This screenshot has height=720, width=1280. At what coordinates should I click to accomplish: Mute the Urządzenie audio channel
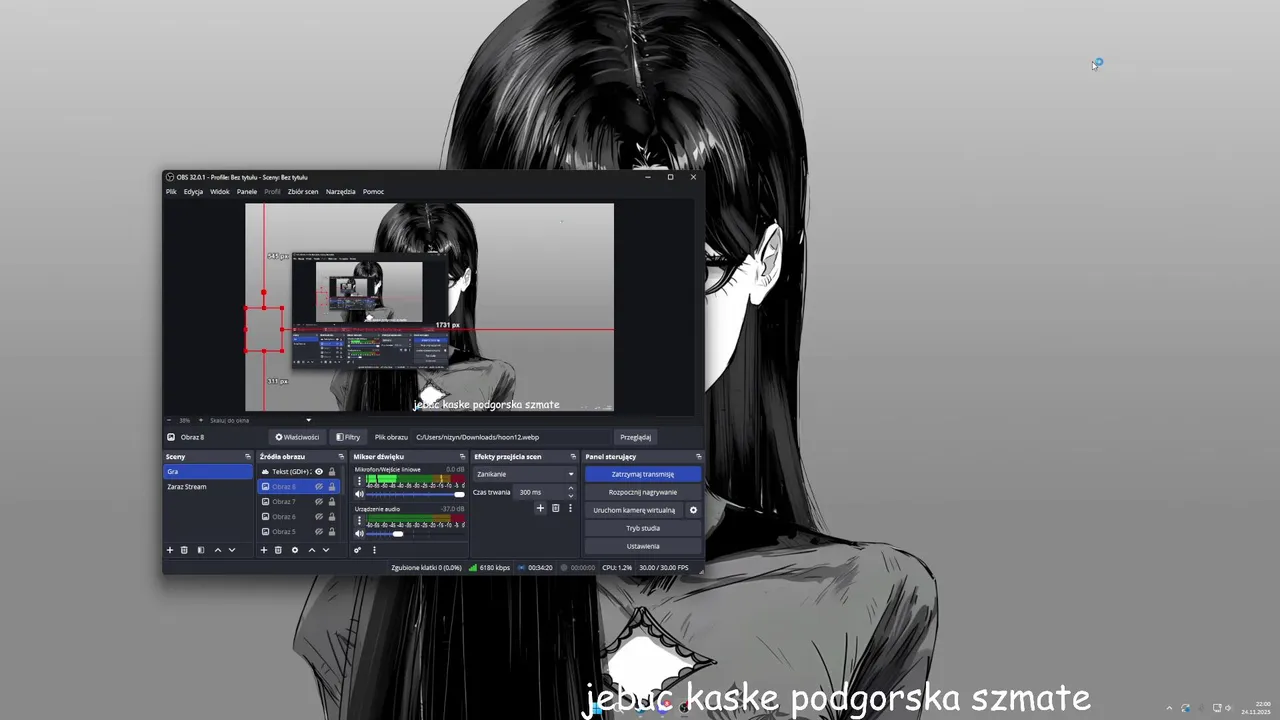pyautogui.click(x=360, y=533)
